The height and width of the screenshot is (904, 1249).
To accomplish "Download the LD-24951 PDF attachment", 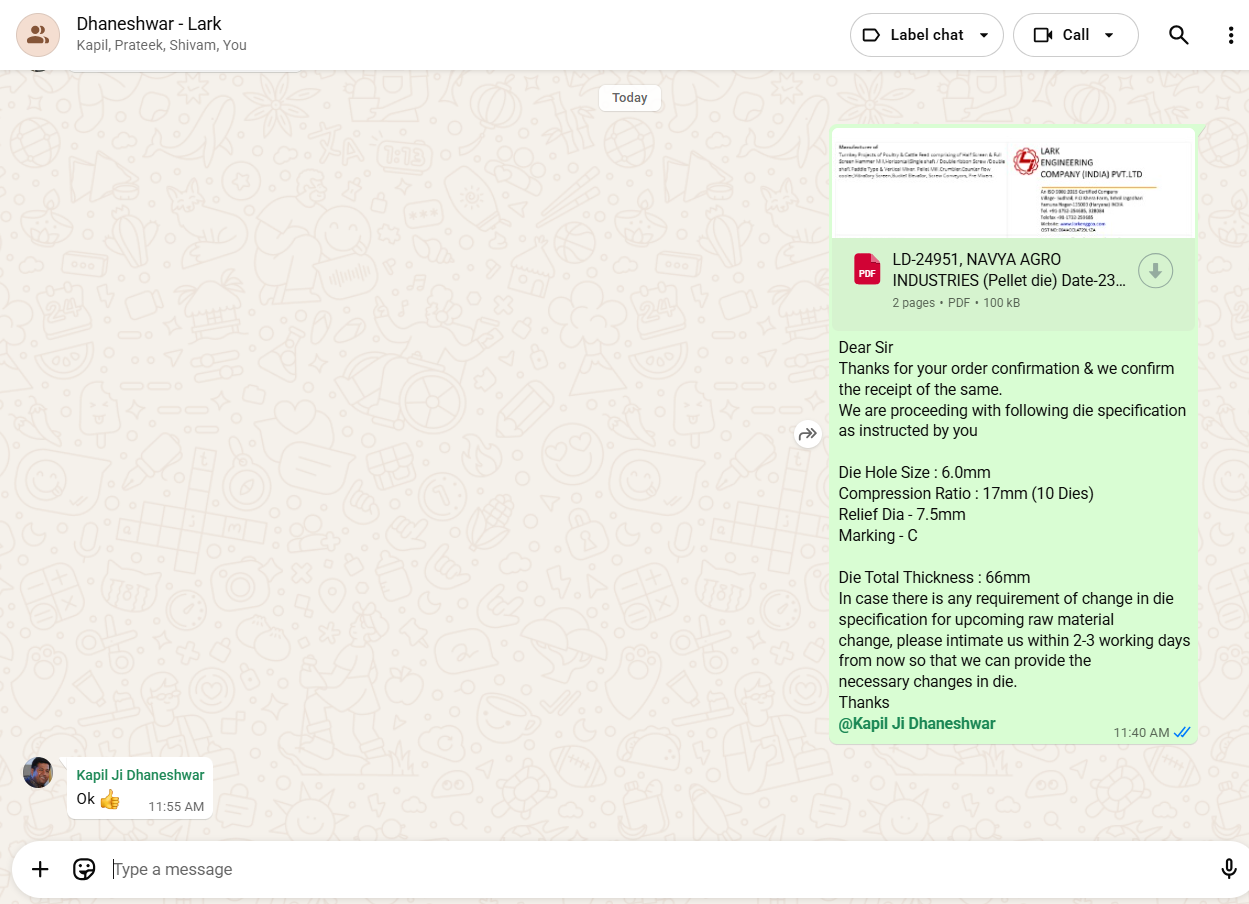I will (x=1155, y=271).
